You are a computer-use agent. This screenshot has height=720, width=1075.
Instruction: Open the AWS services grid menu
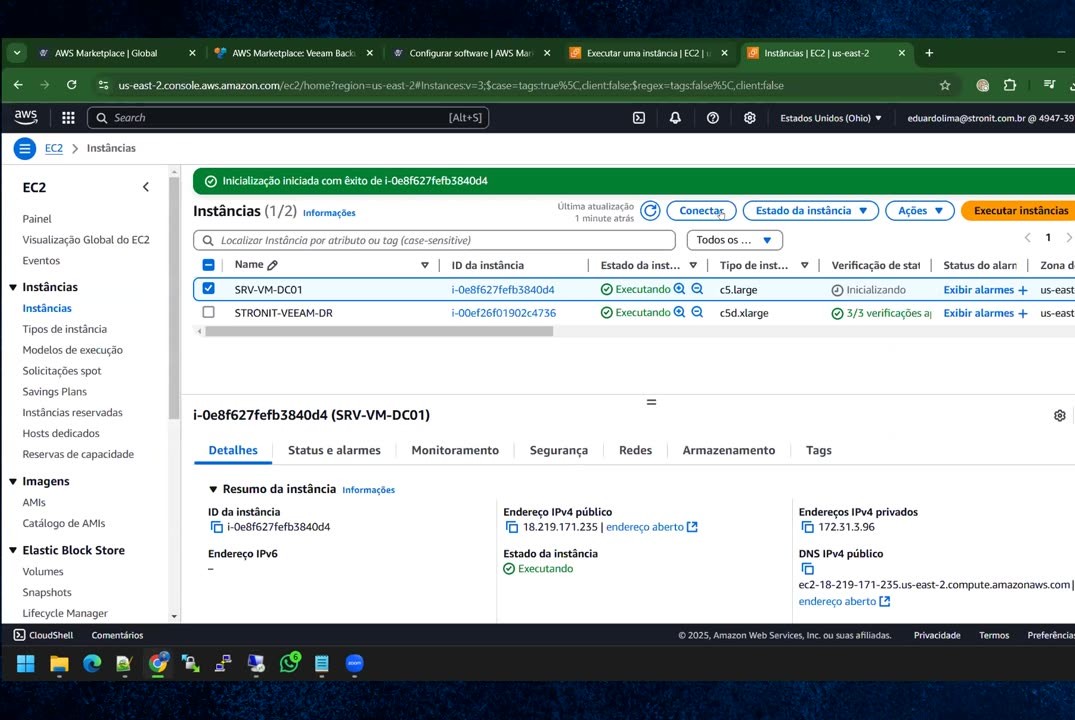pyautogui.click(x=68, y=118)
